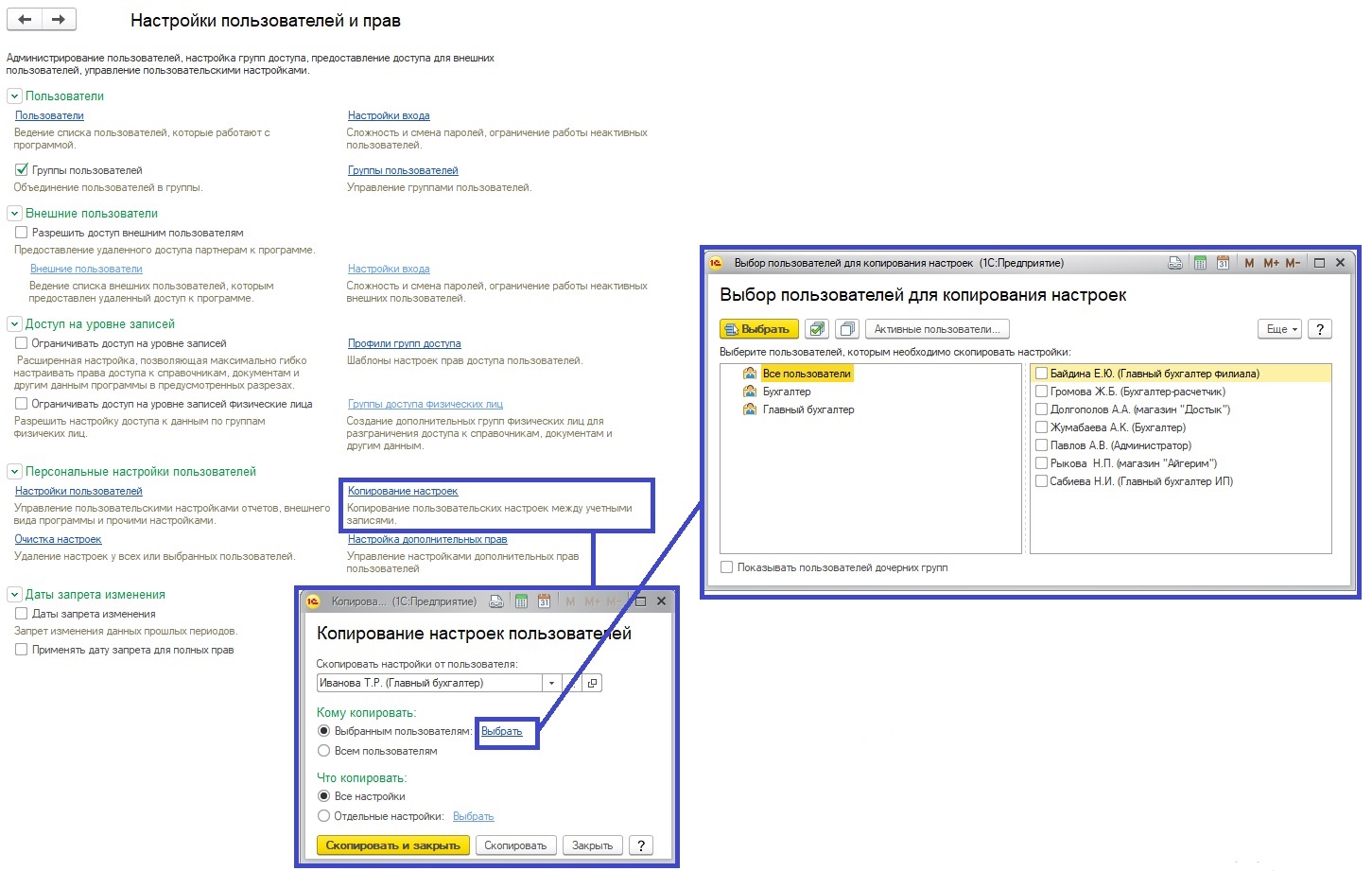Open Настройка дополнительных прав link

pos(427,539)
